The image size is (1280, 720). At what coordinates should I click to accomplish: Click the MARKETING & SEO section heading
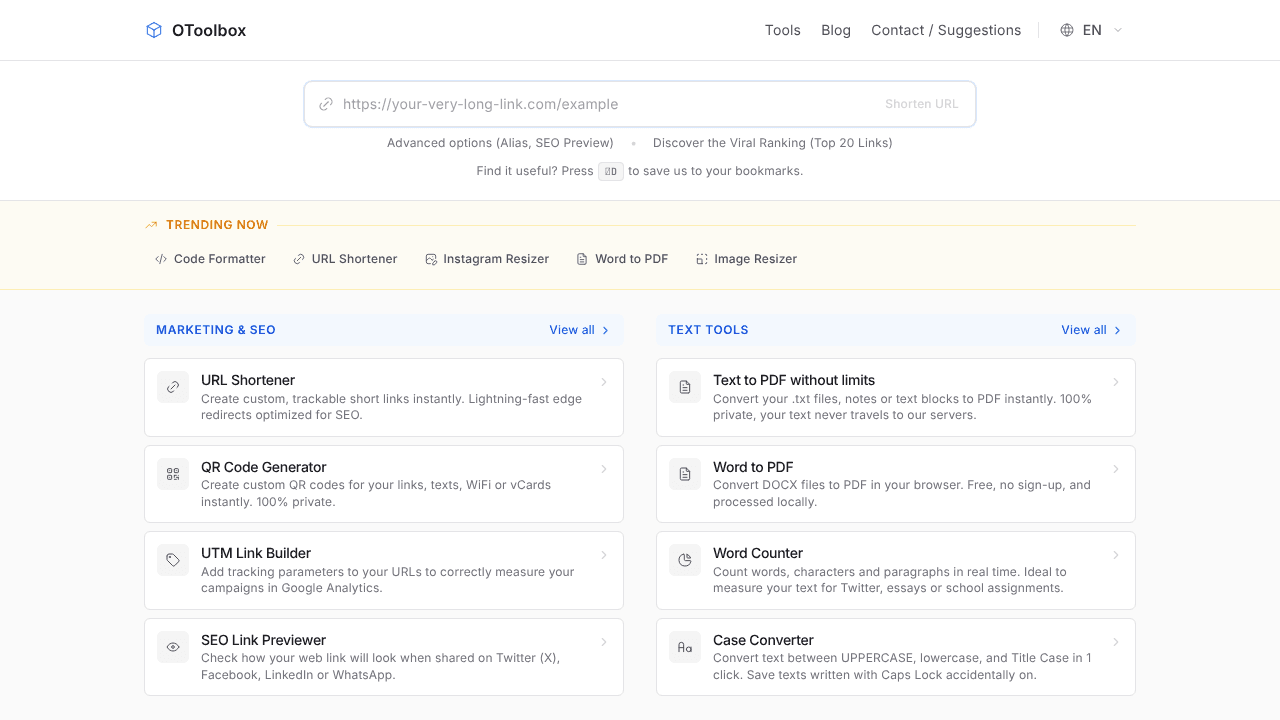coord(216,330)
